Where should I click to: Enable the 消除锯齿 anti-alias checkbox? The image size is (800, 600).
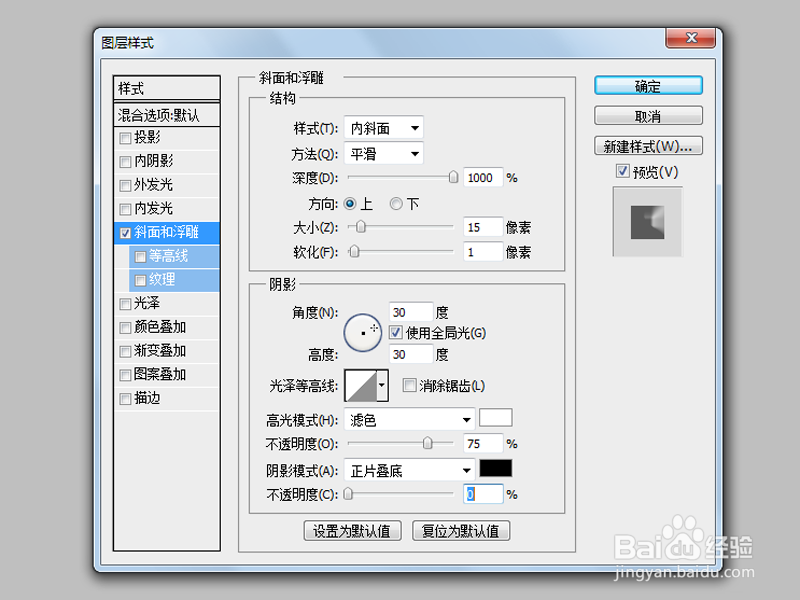click(x=409, y=385)
